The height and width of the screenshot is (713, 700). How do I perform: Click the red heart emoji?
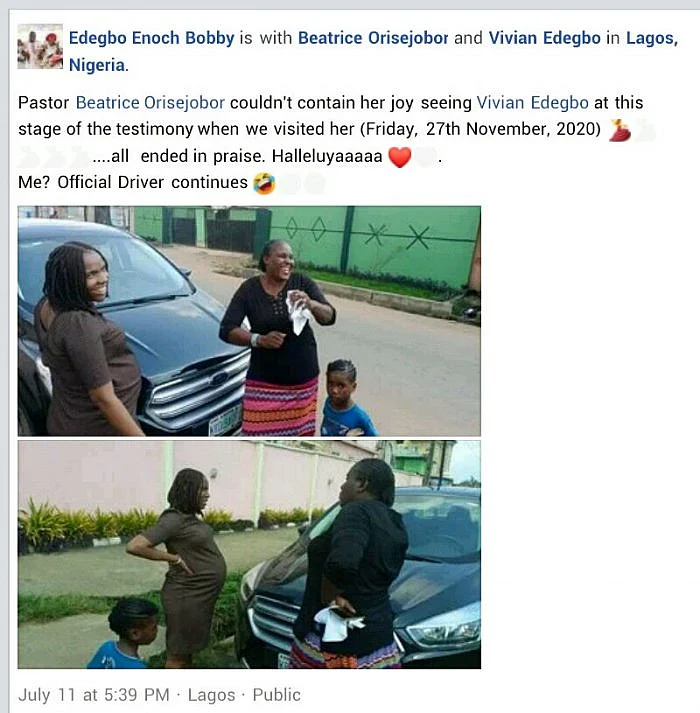coord(400,157)
